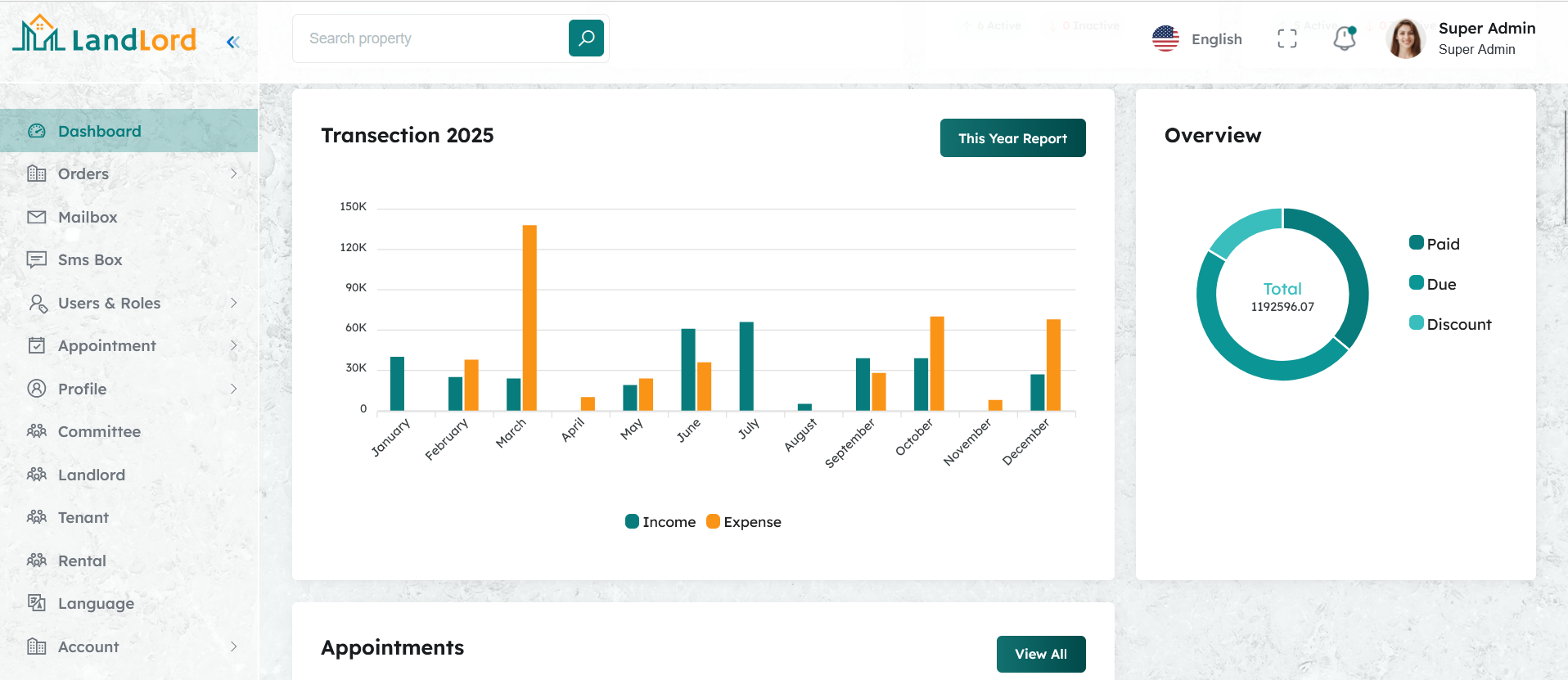Image resolution: width=1568 pixels, height=680 pixels.
Task: Enter fullscreen mode via brackets icon
Action: pyautogui.click(x=1286, y=38)
